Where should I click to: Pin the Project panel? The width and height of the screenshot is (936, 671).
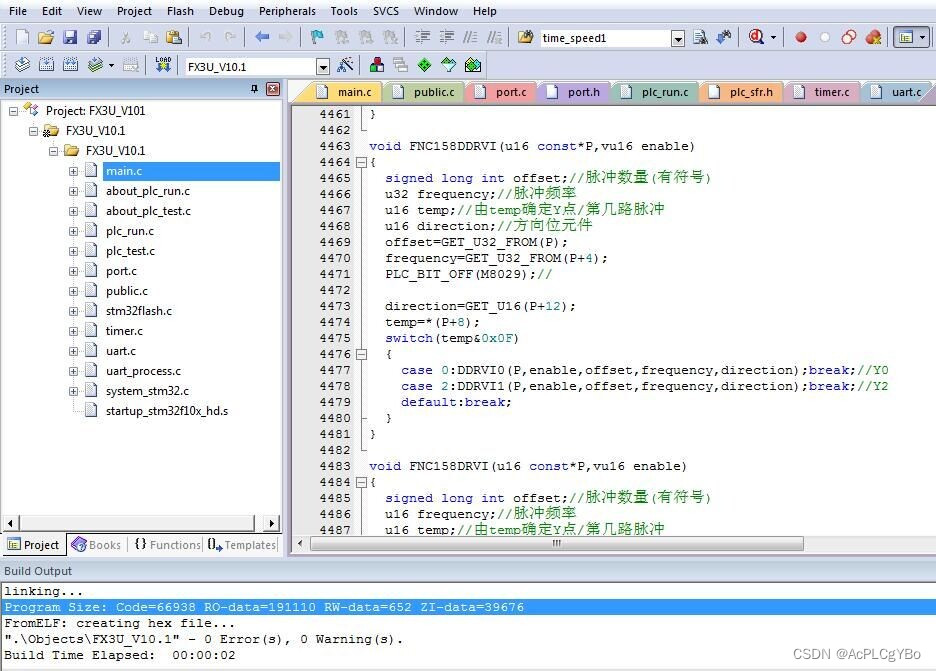click(x=254, y=89)
